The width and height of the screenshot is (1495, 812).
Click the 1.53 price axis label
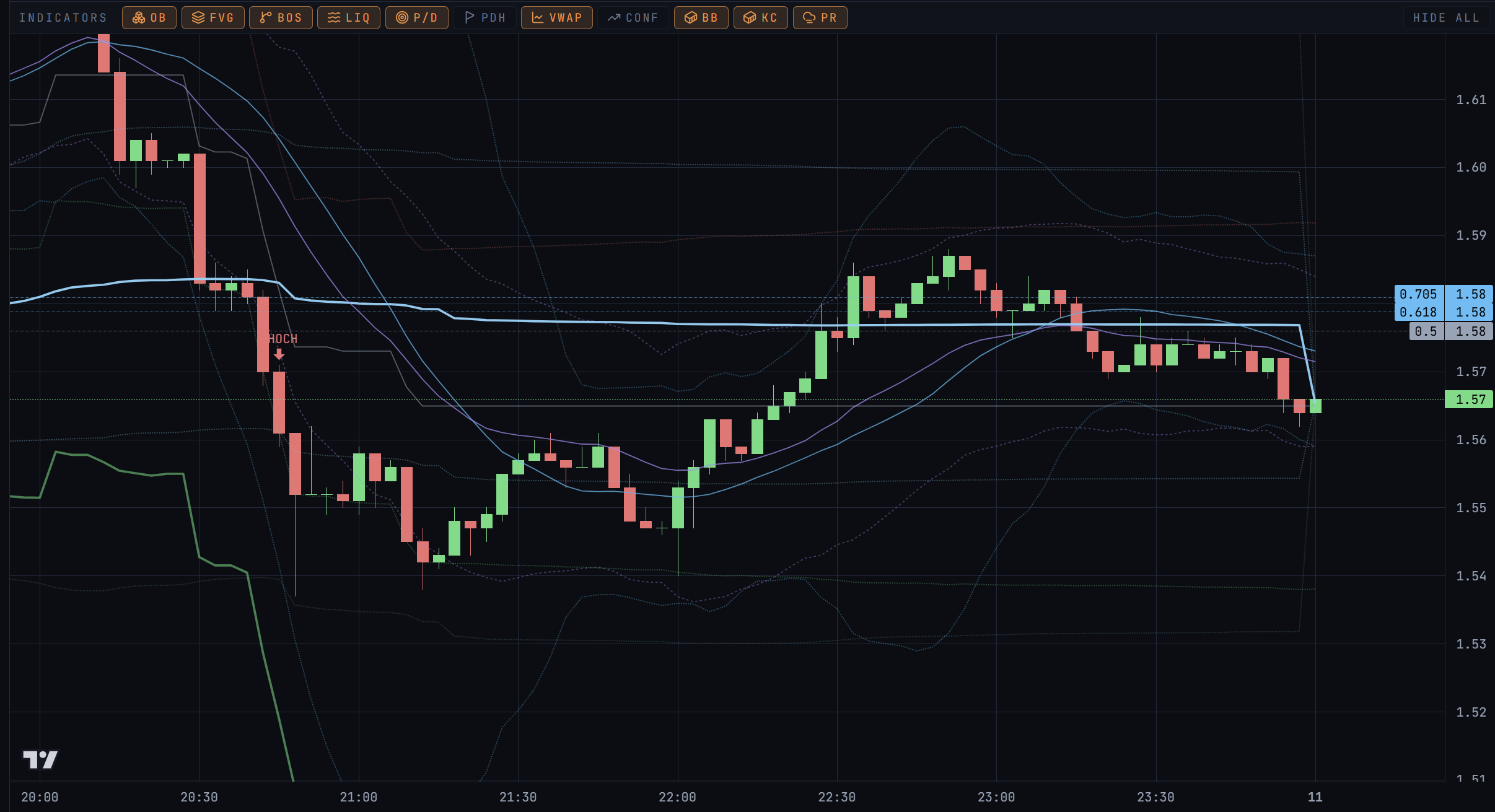point(1471,644)
